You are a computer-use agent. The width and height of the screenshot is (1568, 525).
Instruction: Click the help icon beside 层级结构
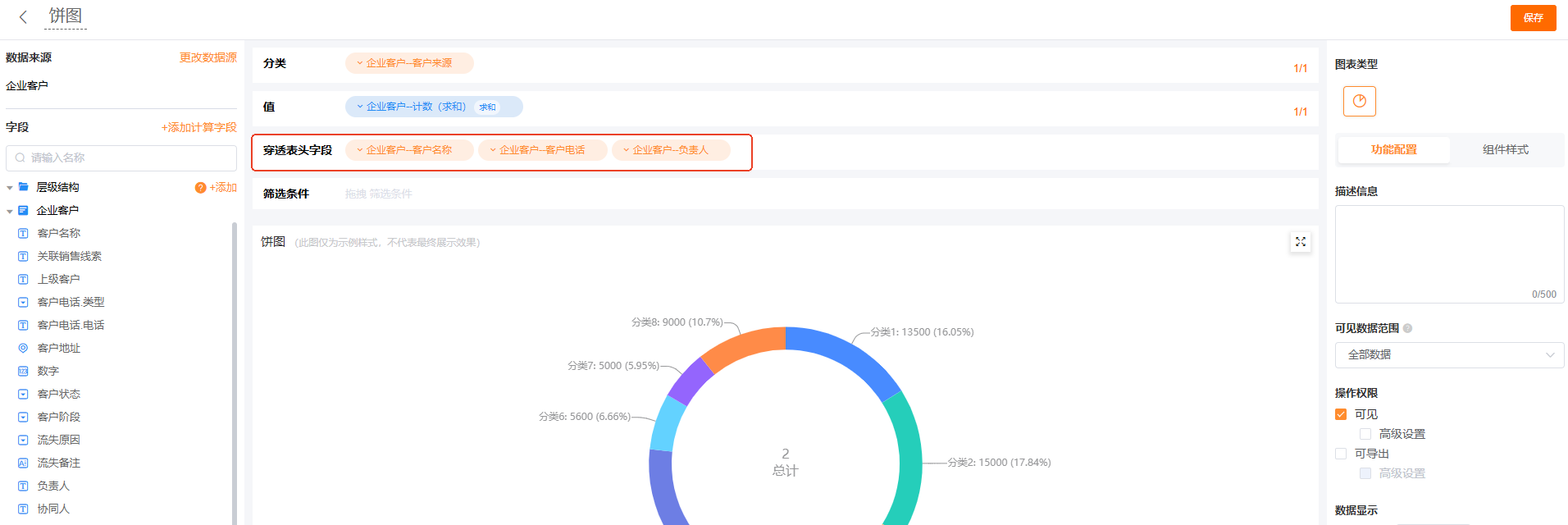click(200, 188)
